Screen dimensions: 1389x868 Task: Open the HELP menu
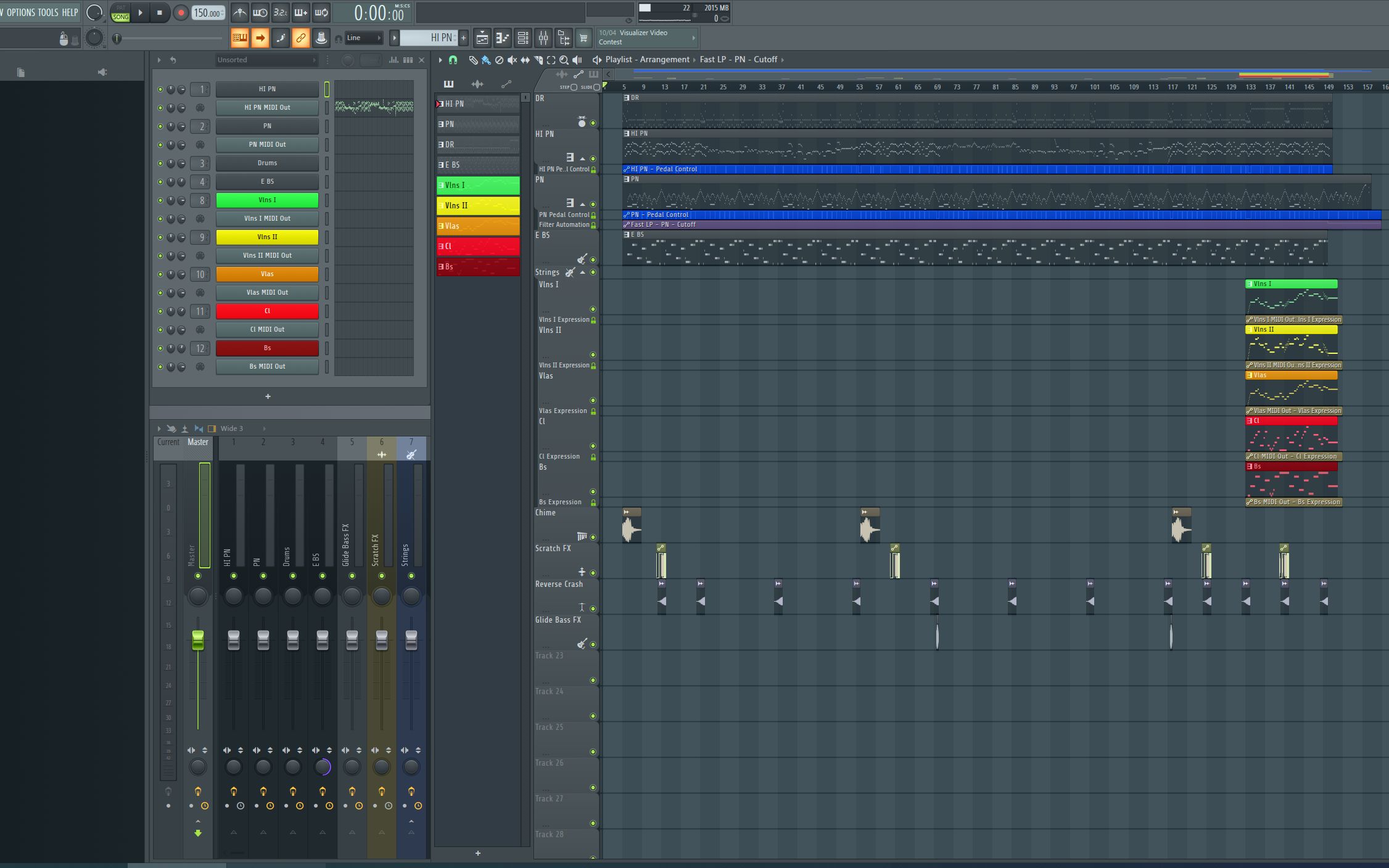coord(70,12)
